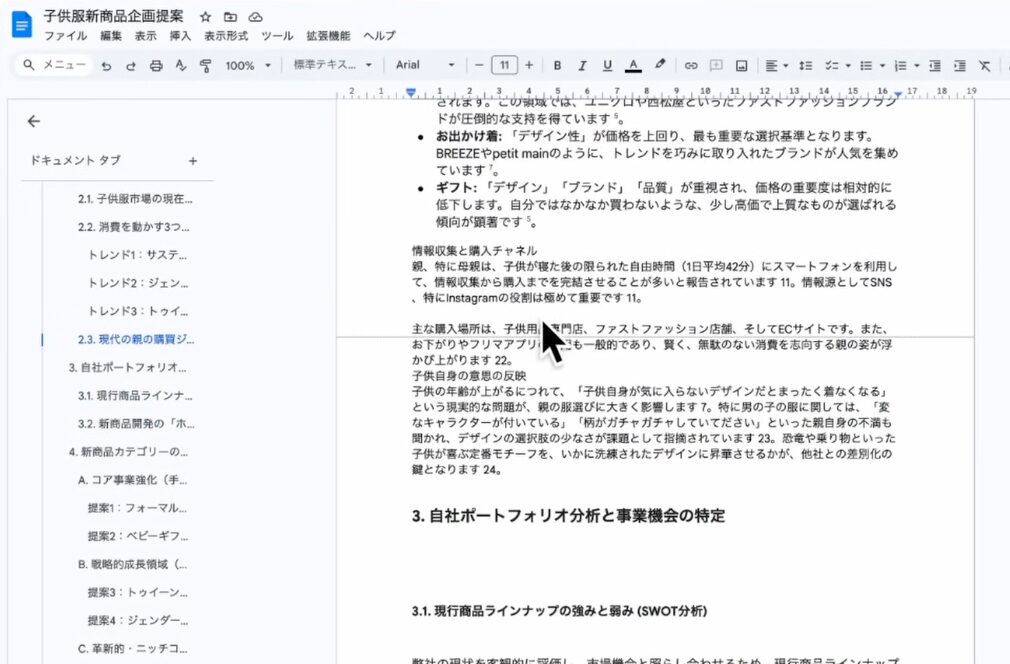Open the 表示形式 menu
Viewport: 1010px width, 664px height.
[225, 36]
